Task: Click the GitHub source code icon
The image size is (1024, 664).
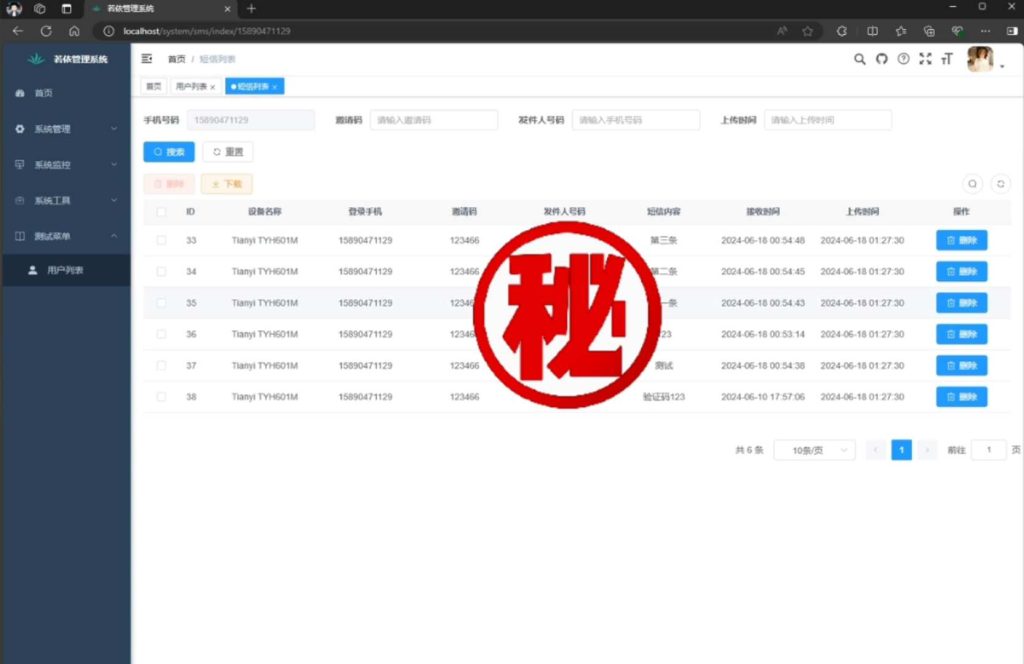Action: (881, 59)
